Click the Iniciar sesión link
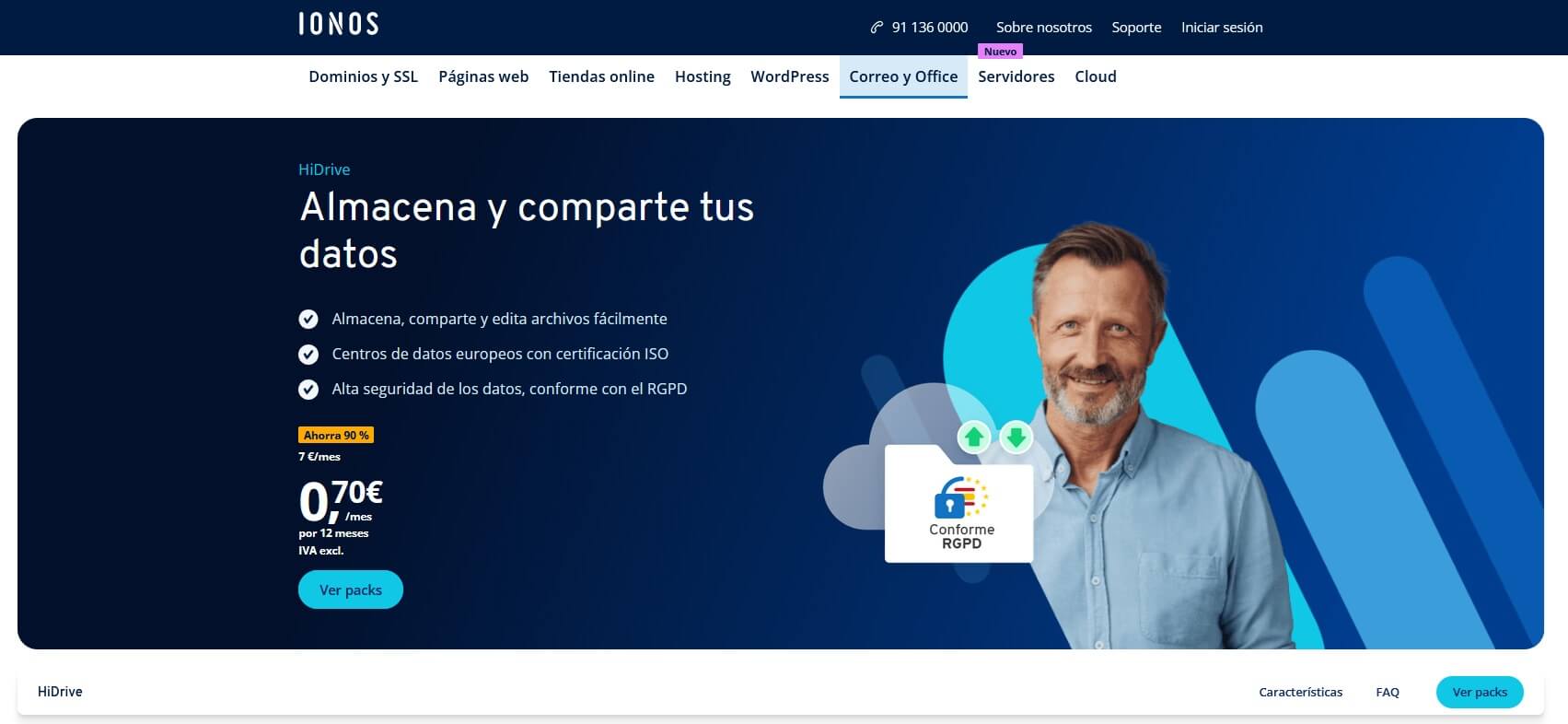Screen dimensions: 1568x724 coord(1222,28)
